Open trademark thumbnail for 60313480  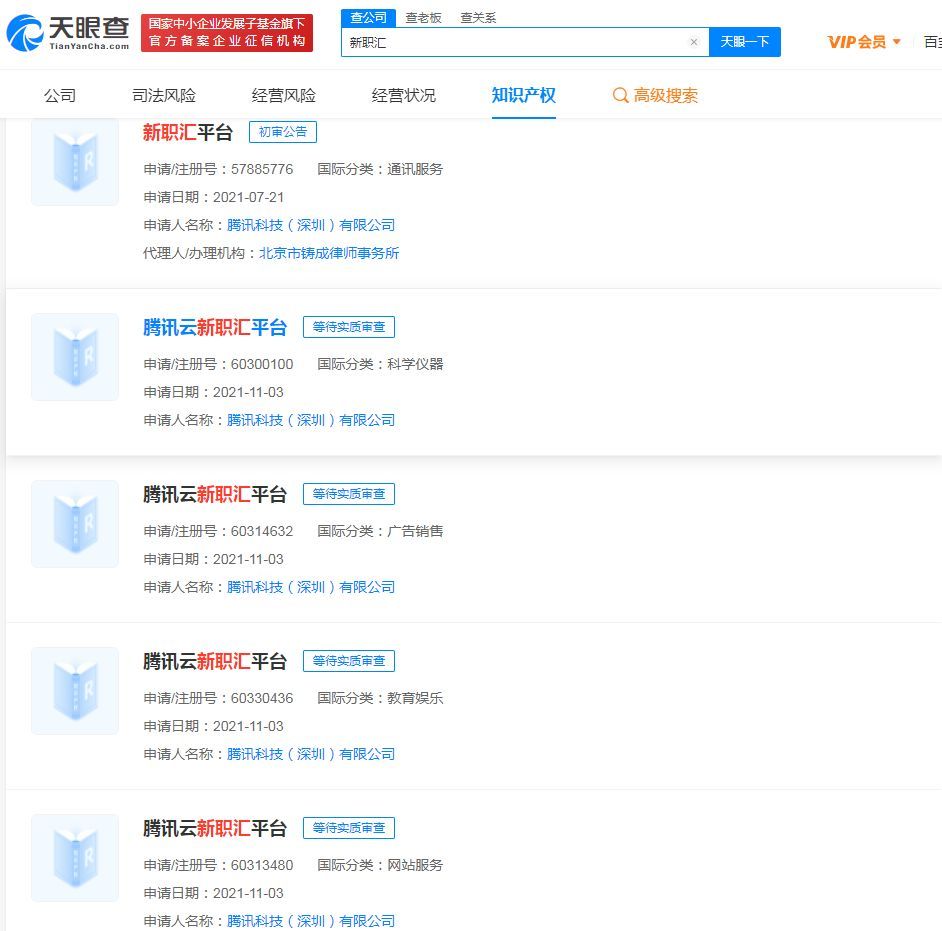pyautogui.click(x=75, y=858)
